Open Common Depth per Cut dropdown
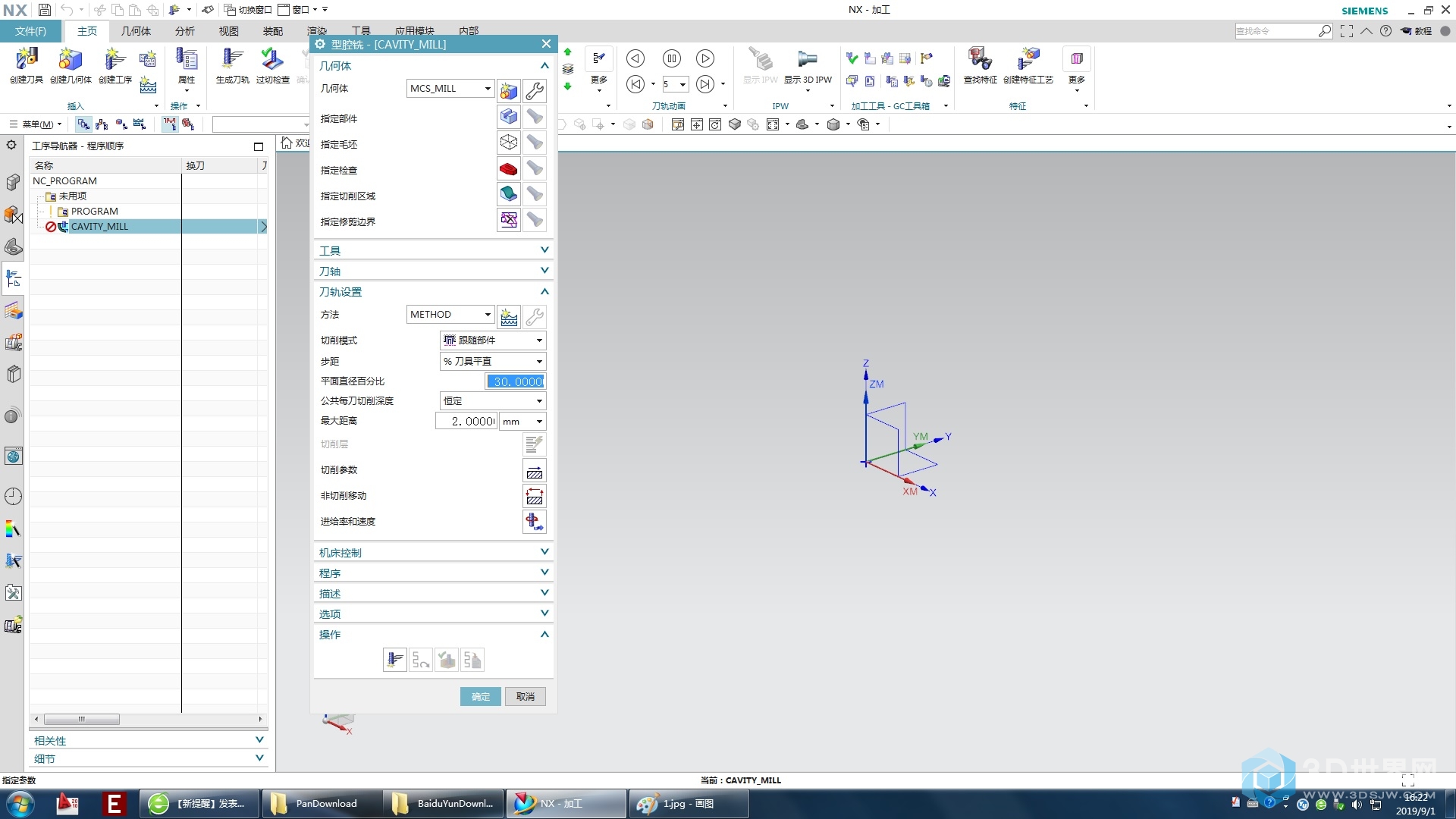The image size is (1456, 819). coord(493,400)
